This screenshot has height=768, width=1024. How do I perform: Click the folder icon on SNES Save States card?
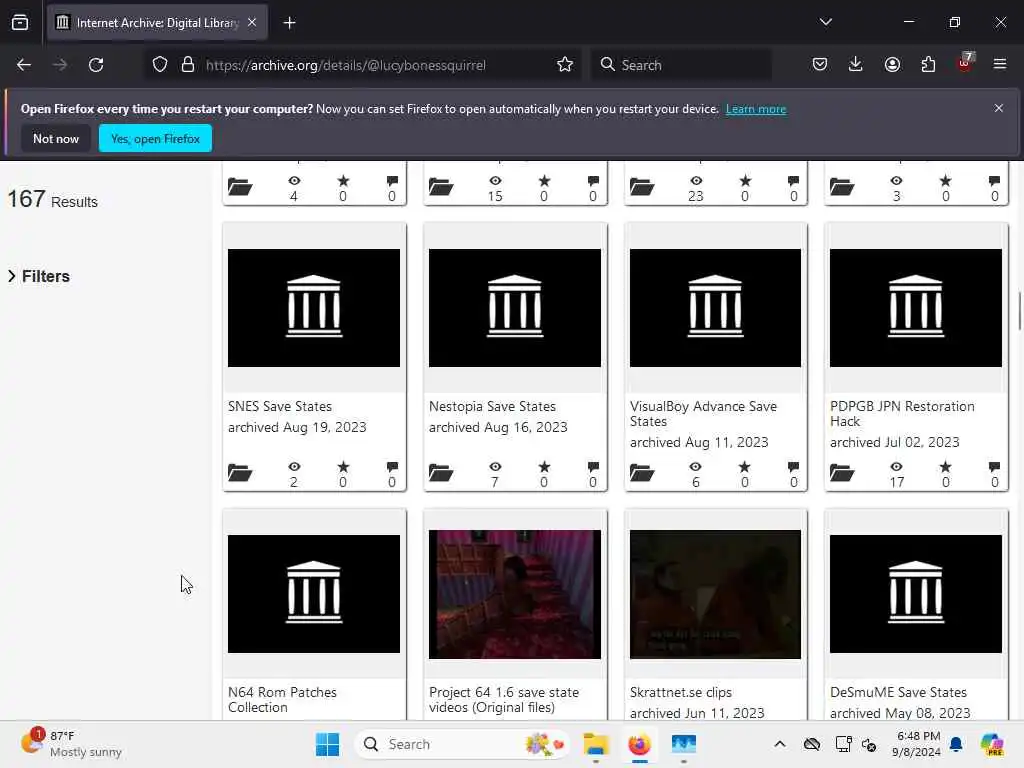(240, 472)
